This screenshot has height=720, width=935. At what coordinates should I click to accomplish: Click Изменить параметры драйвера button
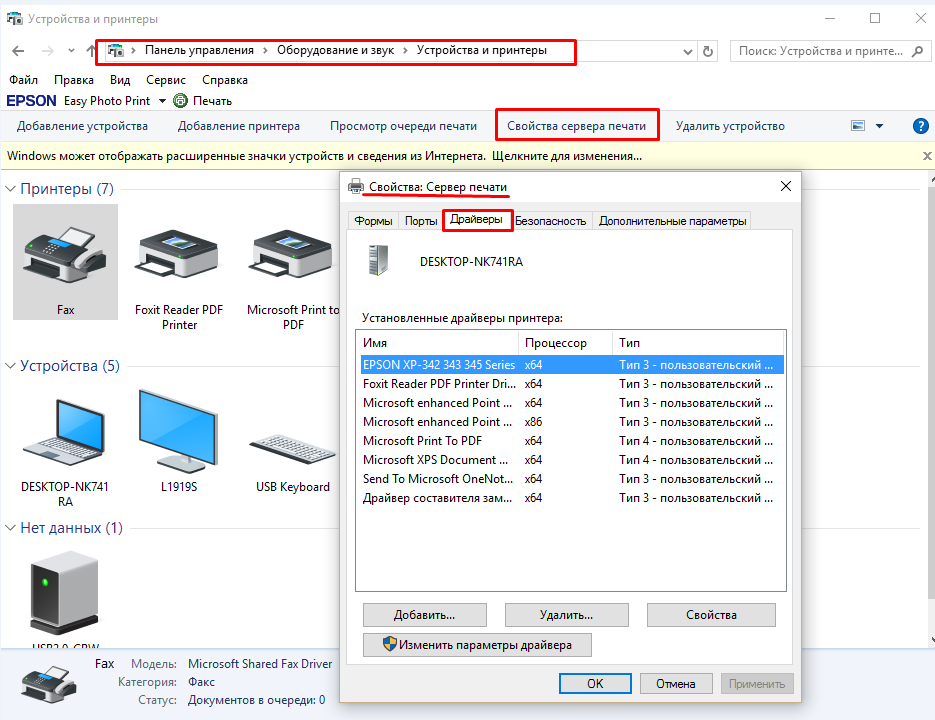pyautogui.click(x=477, y=645)
